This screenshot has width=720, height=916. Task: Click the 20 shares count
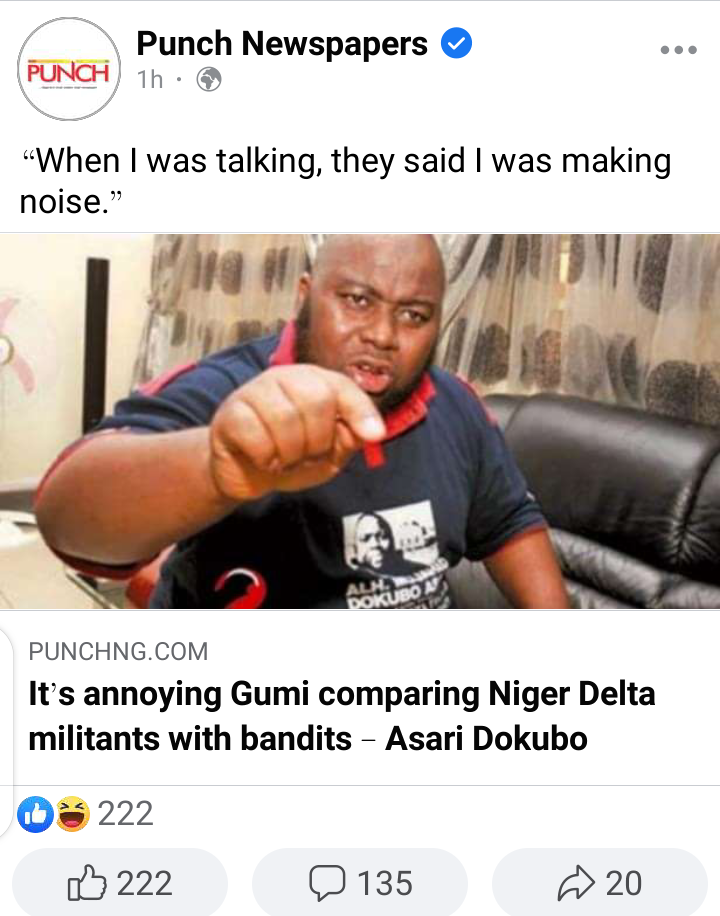point(624,883)
